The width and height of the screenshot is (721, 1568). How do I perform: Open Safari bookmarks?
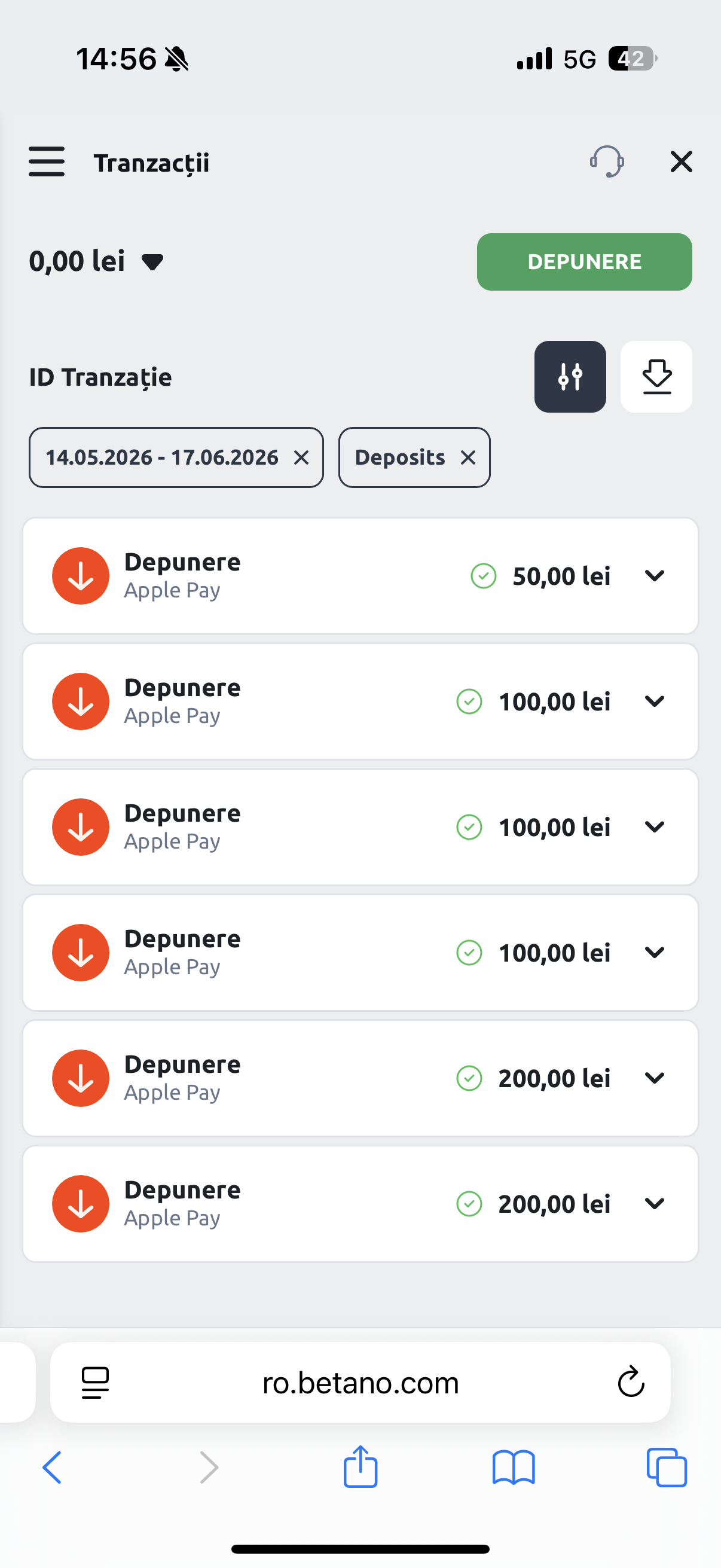click(x=514, y=1468)
